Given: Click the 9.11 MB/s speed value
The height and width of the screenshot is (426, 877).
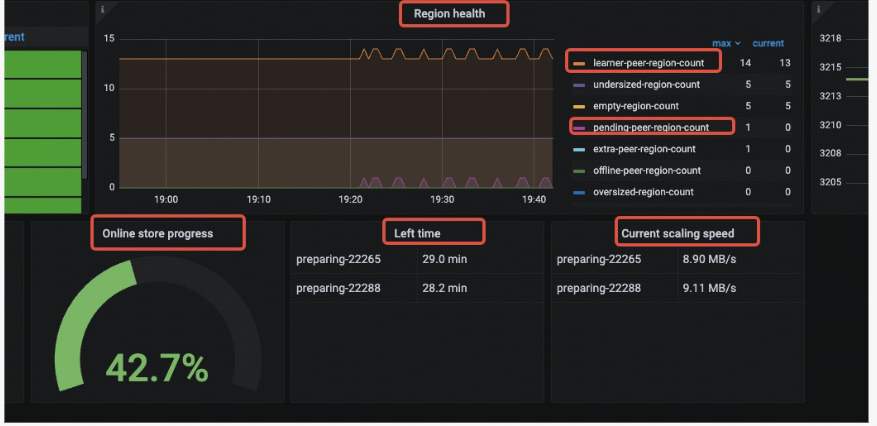Looking at the screenshot, I should point(709,288).
